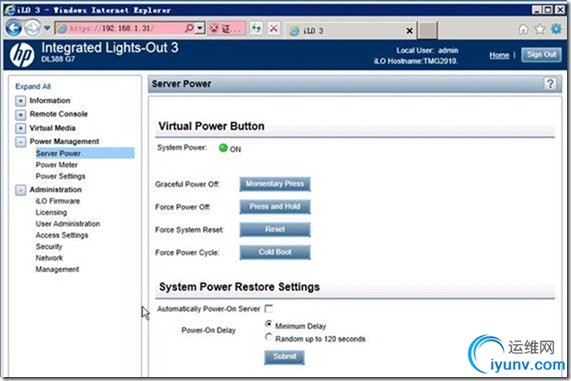
Task: Open the address bar dropdown arrow
Action: pos(200,28)
